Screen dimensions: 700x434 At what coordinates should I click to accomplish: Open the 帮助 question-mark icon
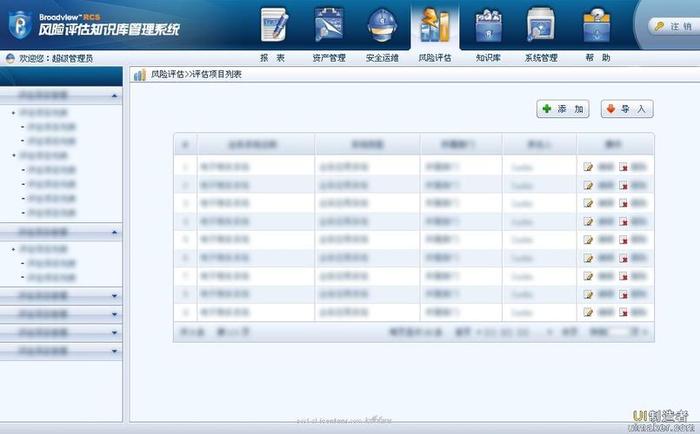pos(597,25)
